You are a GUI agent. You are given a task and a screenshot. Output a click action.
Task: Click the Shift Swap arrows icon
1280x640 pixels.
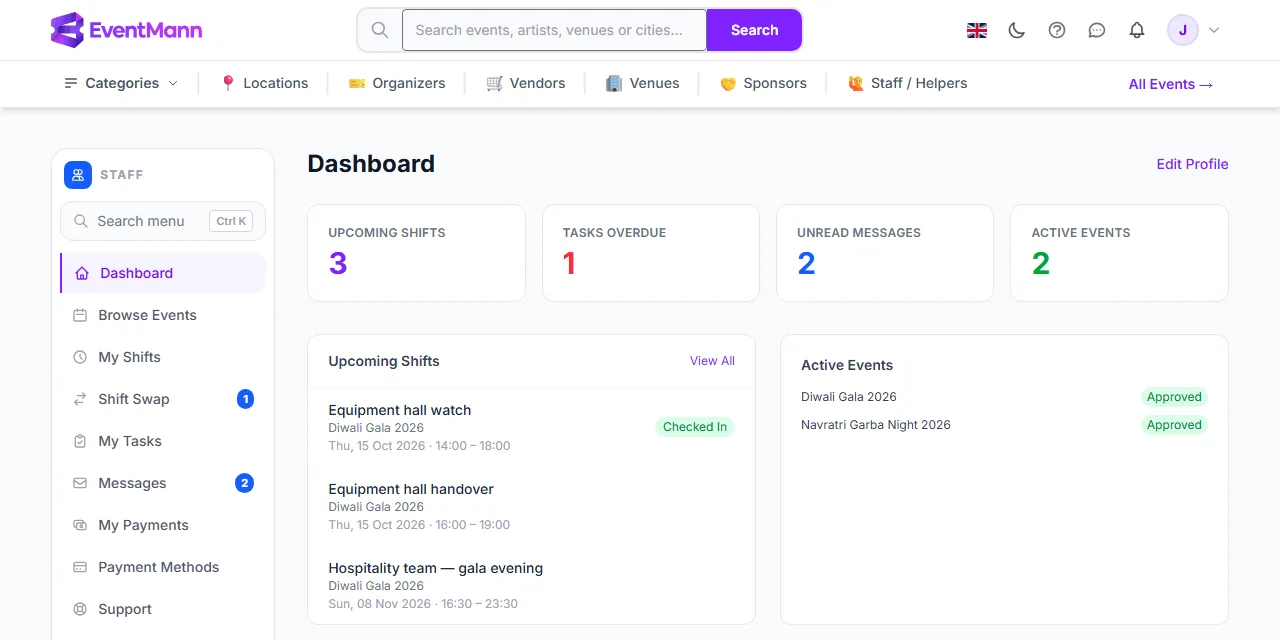point(80,399)
